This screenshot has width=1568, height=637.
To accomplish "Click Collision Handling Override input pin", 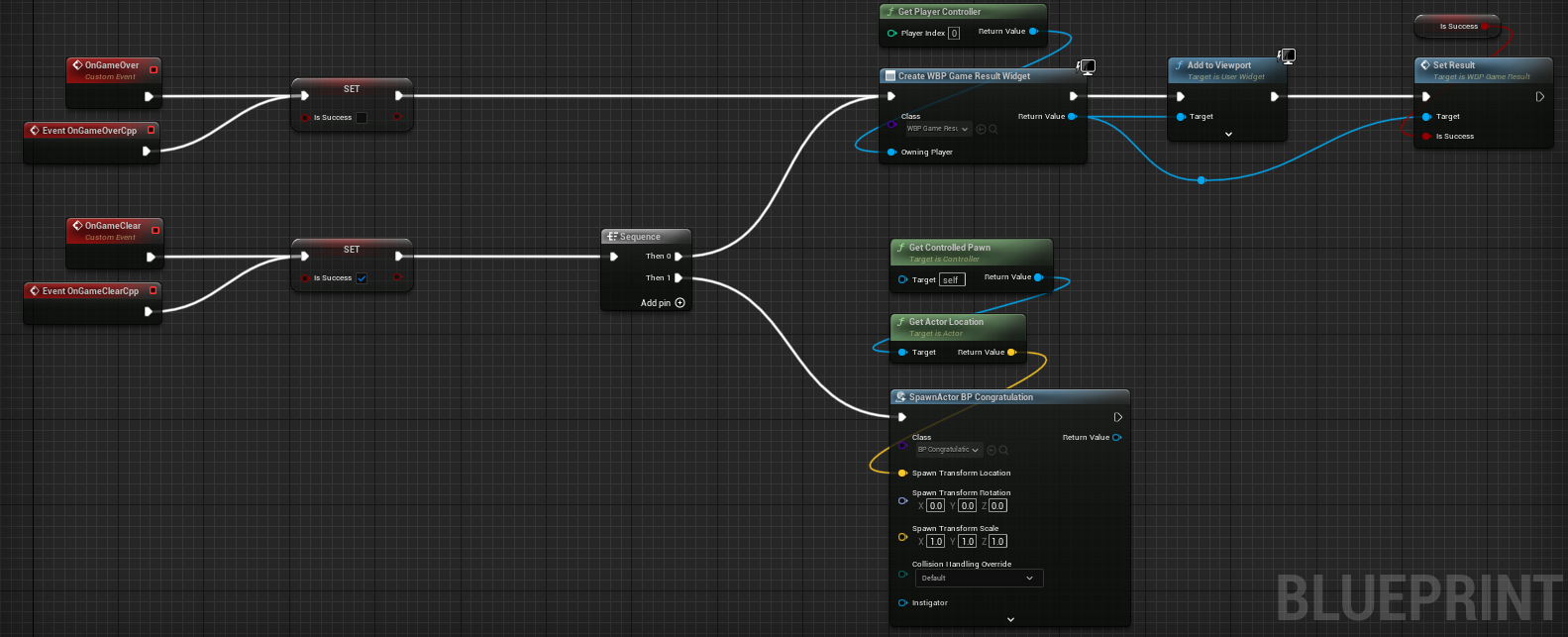I will 902,574.
